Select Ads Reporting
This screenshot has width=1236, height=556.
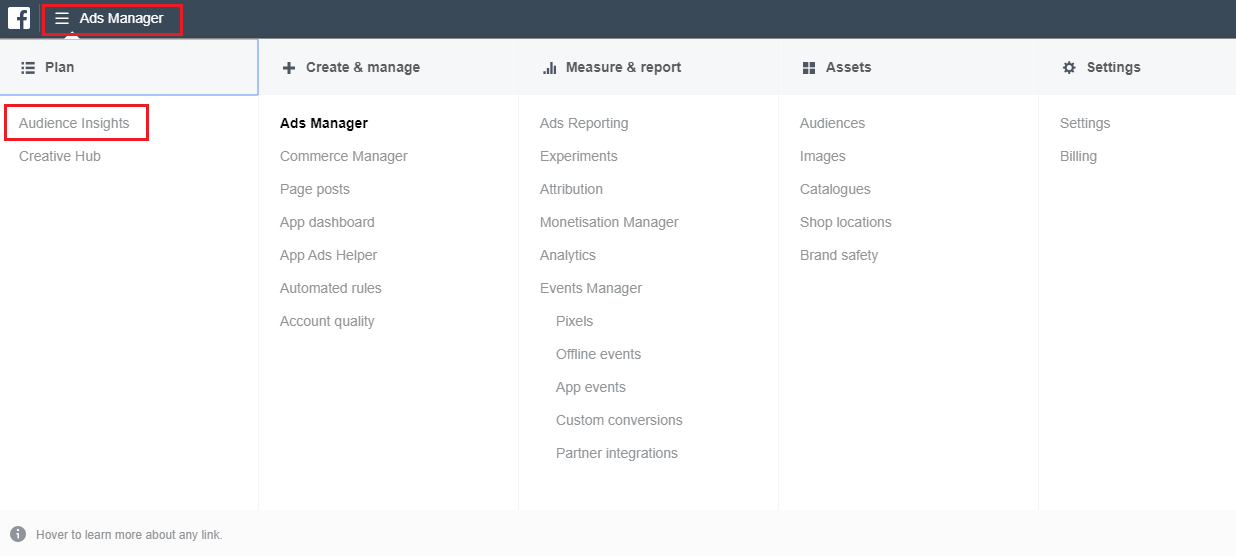pyautogui.click(x=584, y=123)
